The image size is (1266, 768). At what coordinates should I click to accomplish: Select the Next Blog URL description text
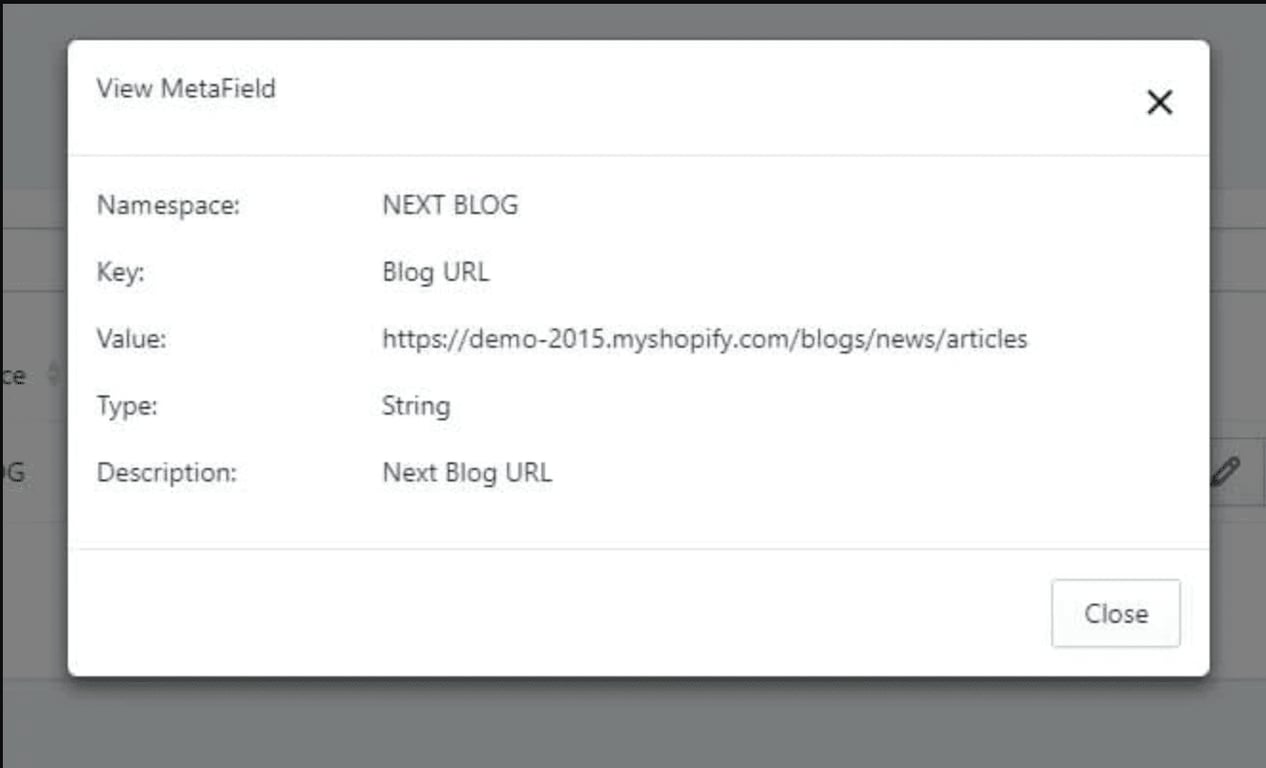tap(467, 472)
